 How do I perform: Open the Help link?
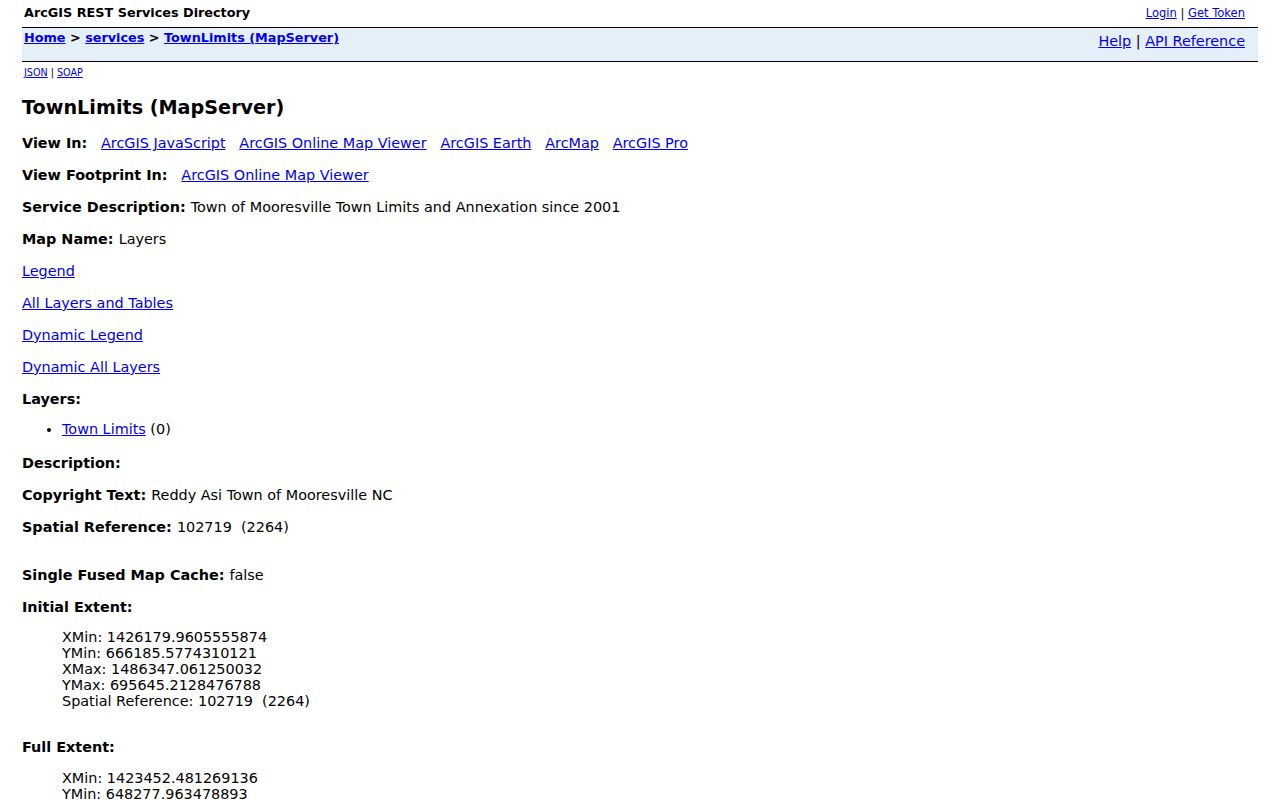click(1115, 41)
